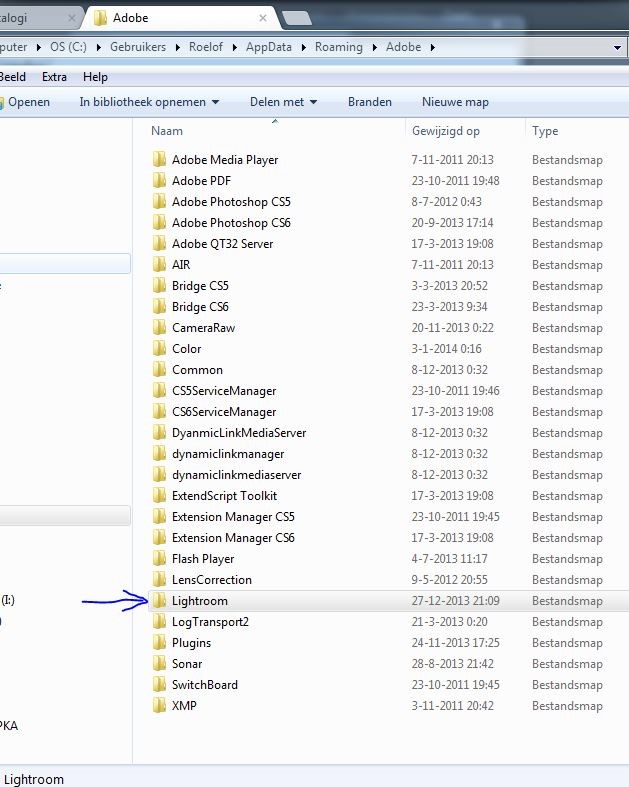Click the date '28-8-2013 21:42' of Sonar
629x787 pixels.
tap(452, 664)
